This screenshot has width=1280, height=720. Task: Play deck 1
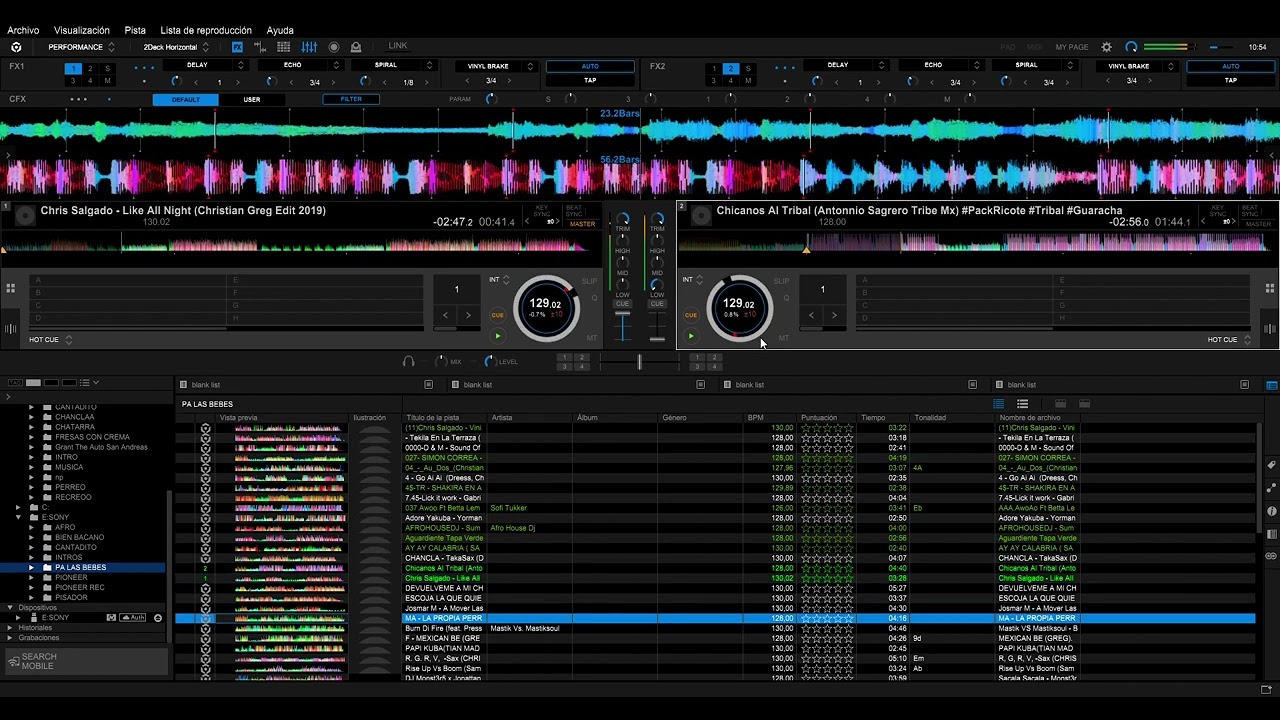pos(497,336)
